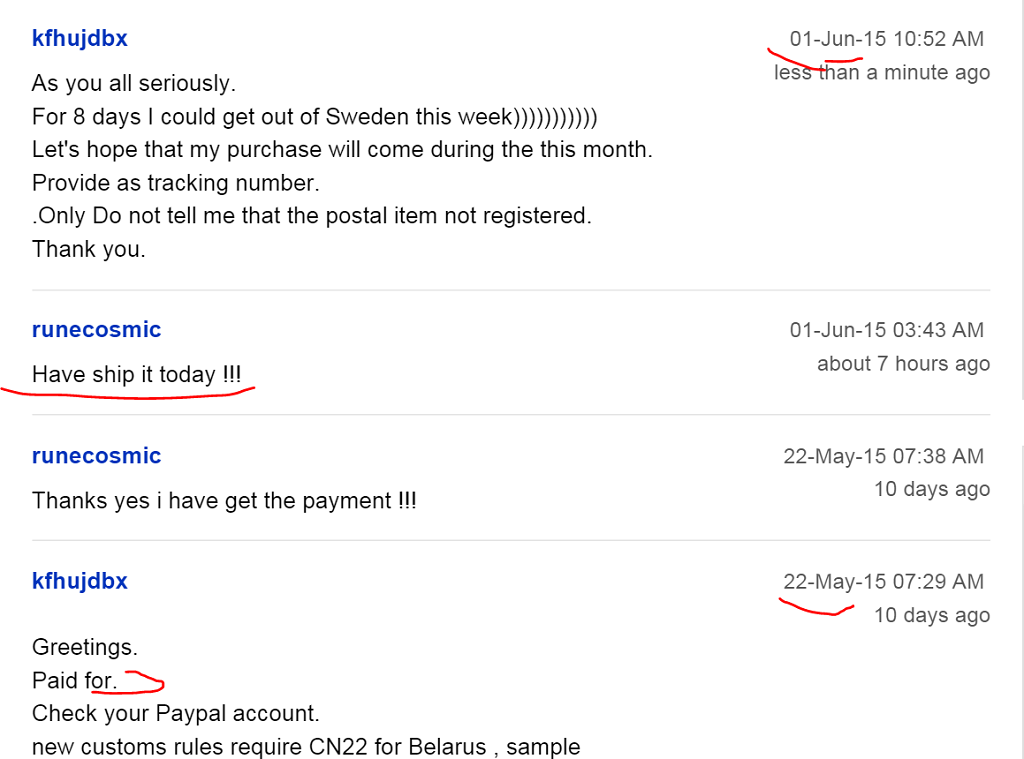Click kfhujdbx username above the "Greetings." message
The width and height of the screenshot is (1024, 759).
click(x=80, y=581)
